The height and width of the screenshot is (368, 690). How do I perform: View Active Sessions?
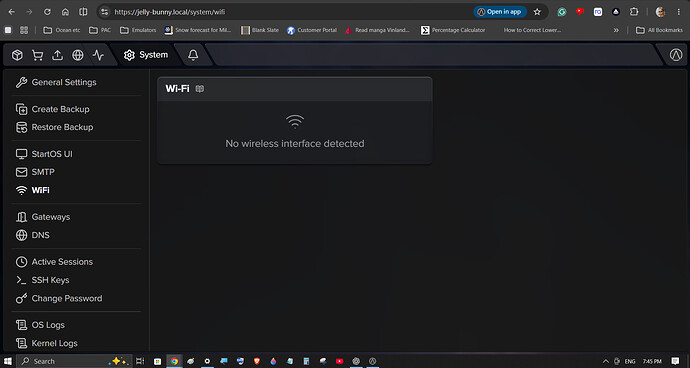click(x=54, y=262)
